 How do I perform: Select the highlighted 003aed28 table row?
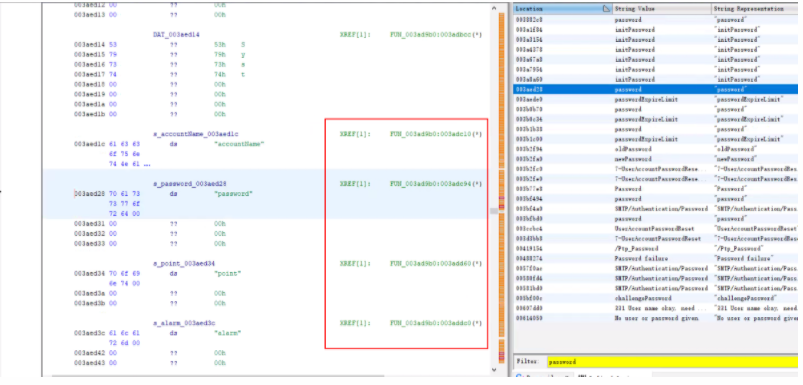(x=656, y=89)
